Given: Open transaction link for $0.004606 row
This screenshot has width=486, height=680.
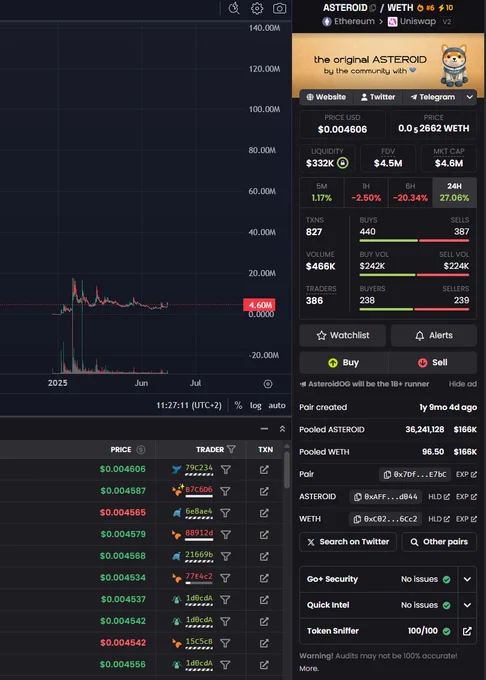Looking at the screenshot, I should [x=264, y=470].
